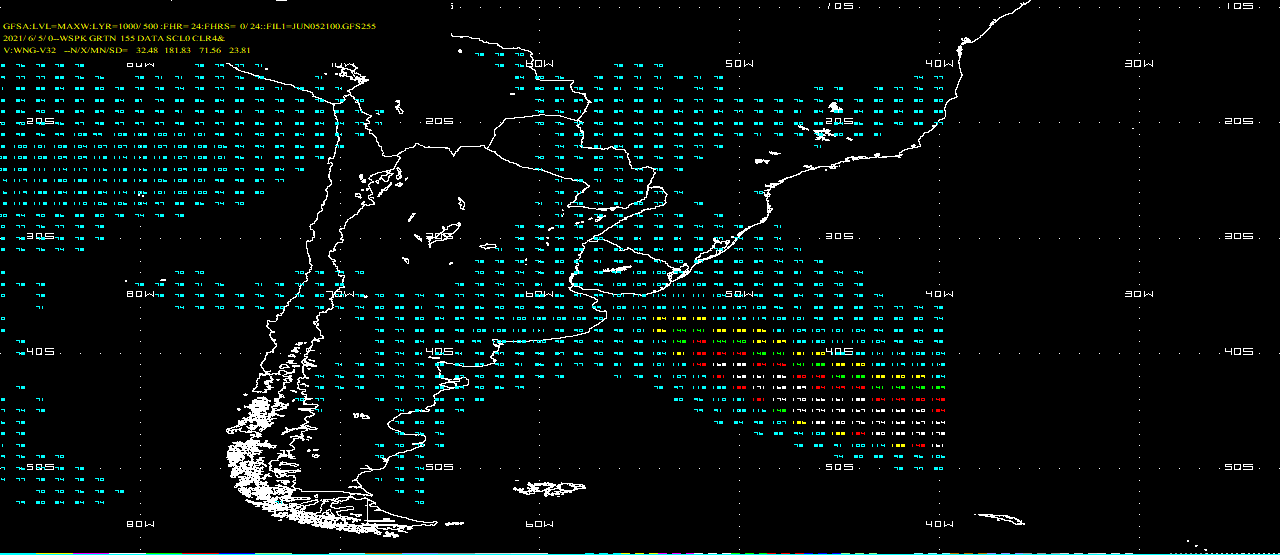The height and width of the screenshot is (555, 1280).
Task: Select the 30W label in the middle row
Action: point(1139,294)
